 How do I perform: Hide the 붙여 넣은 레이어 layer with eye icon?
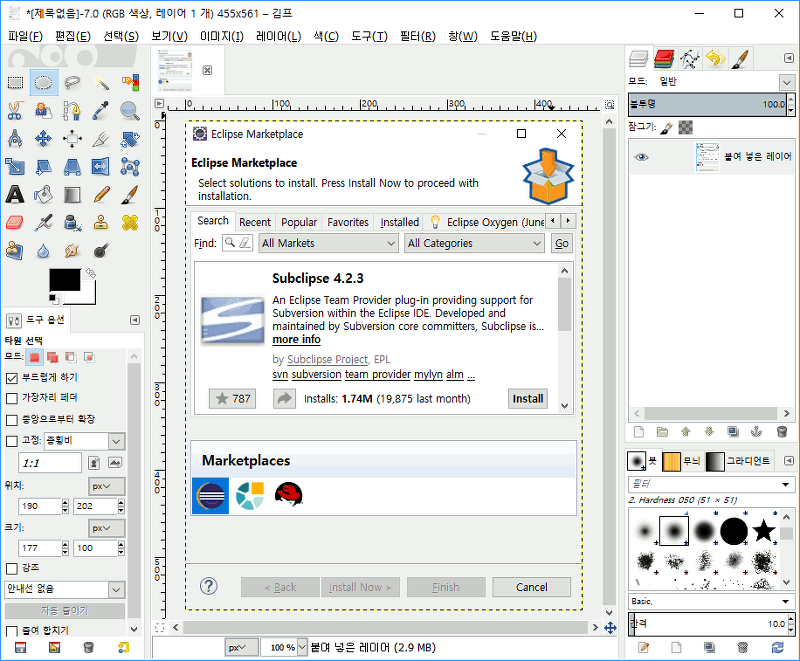point(641,157)
